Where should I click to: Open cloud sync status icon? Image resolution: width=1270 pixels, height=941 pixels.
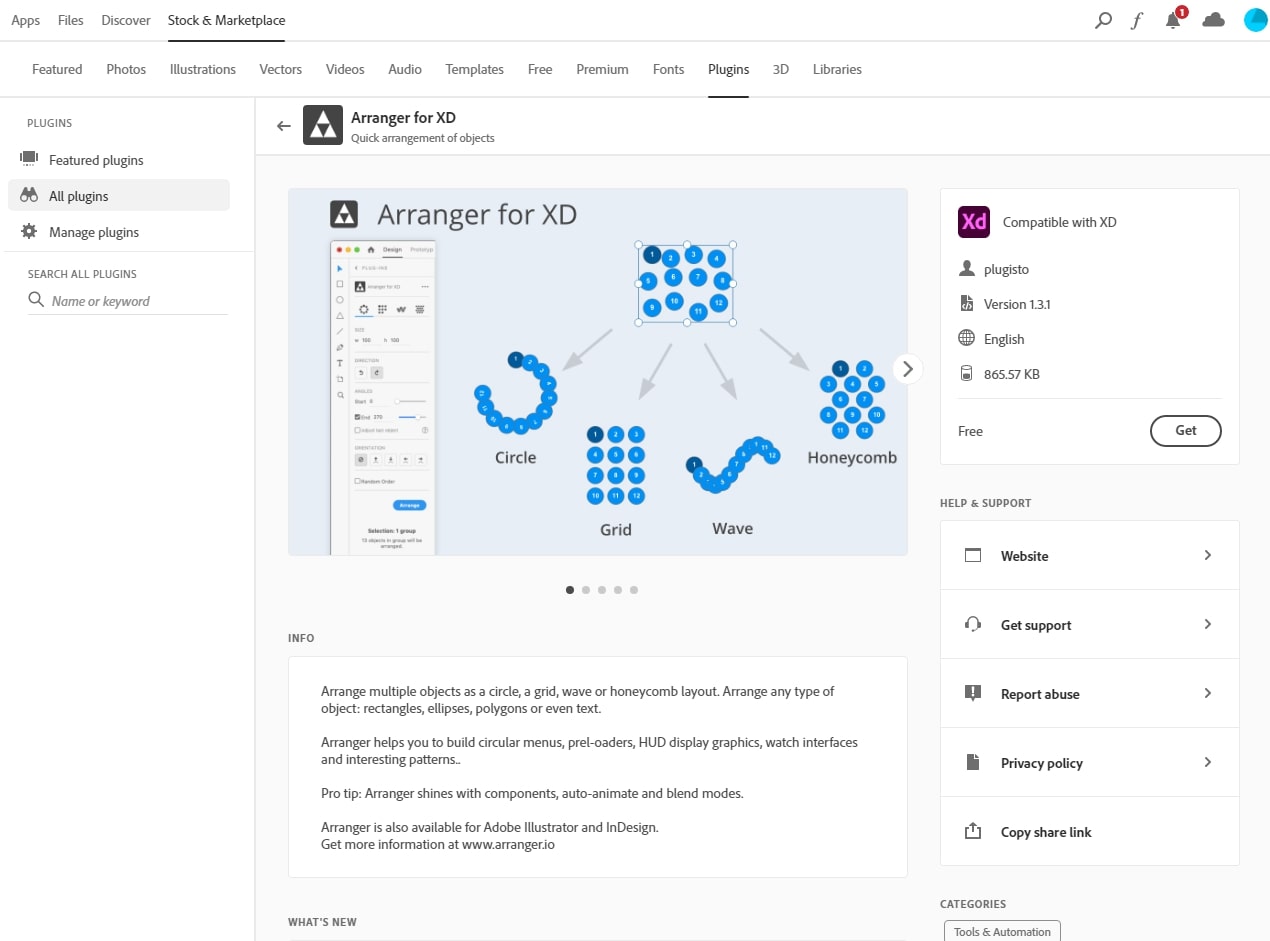(x=1214, y=20)
